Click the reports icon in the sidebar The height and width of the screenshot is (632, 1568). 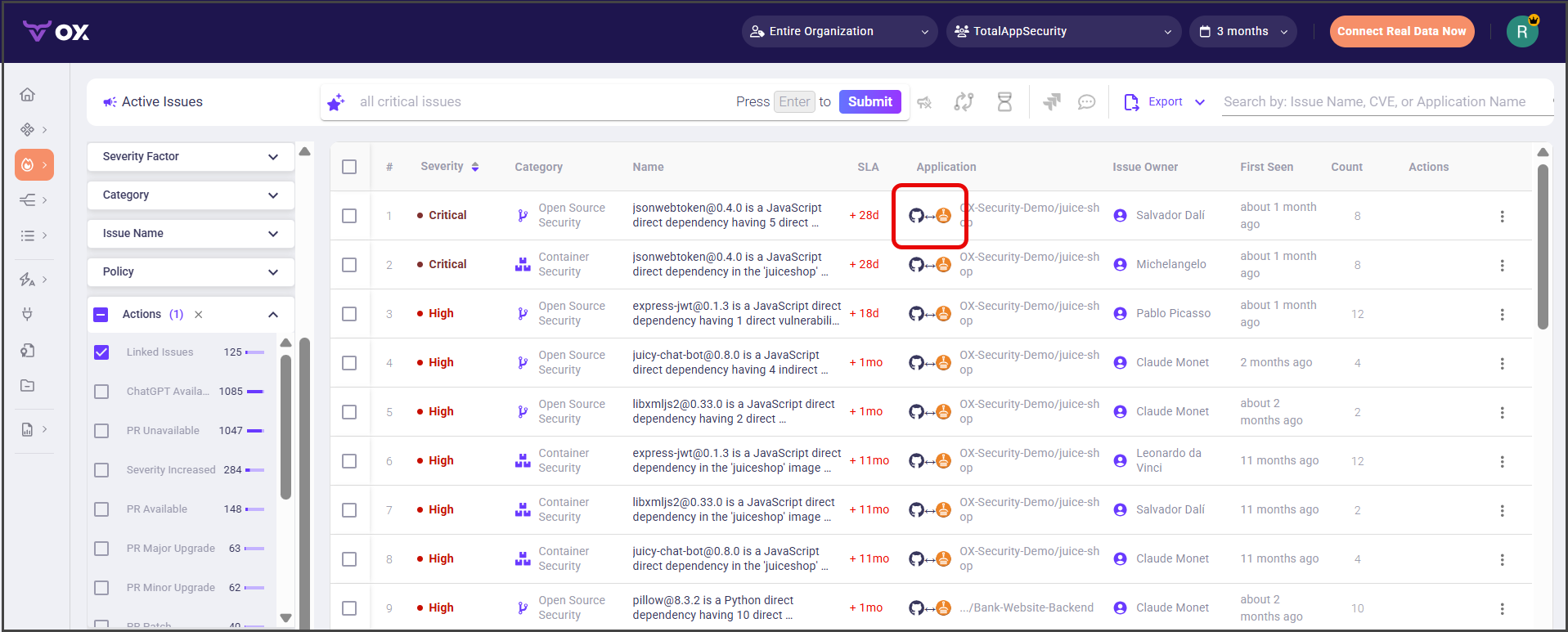point(27,429)
